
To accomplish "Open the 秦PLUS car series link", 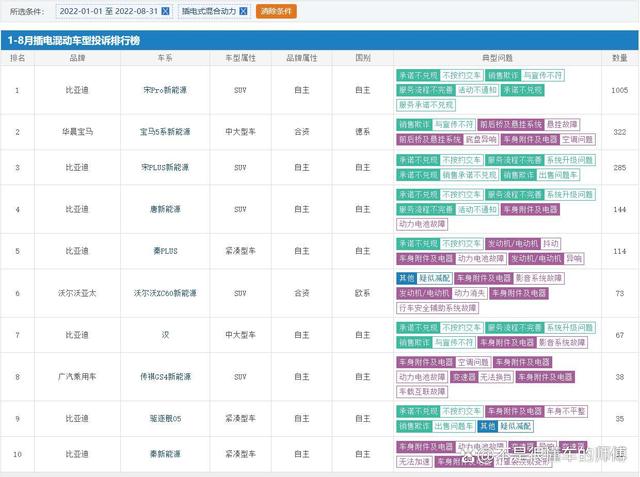I will coord(165,251).
